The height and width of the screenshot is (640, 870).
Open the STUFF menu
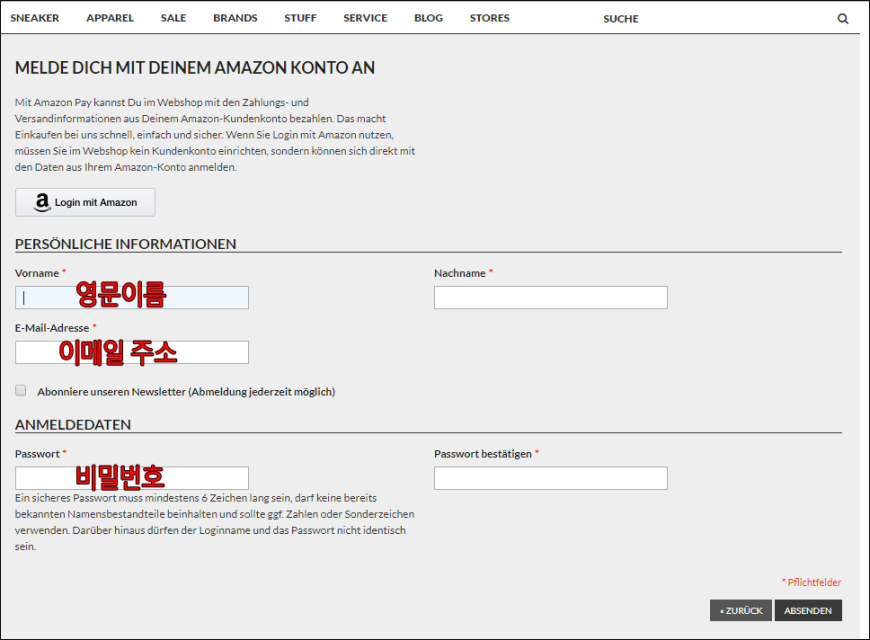[x=300, y=18]
